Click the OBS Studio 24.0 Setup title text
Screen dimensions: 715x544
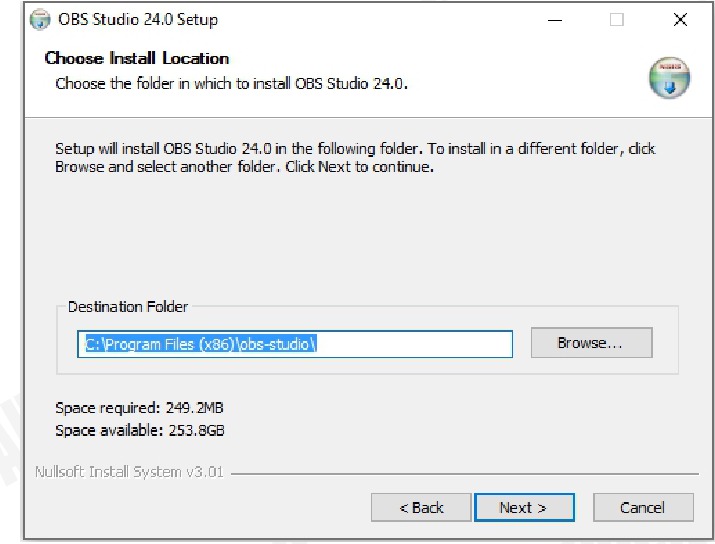(138, 20)
